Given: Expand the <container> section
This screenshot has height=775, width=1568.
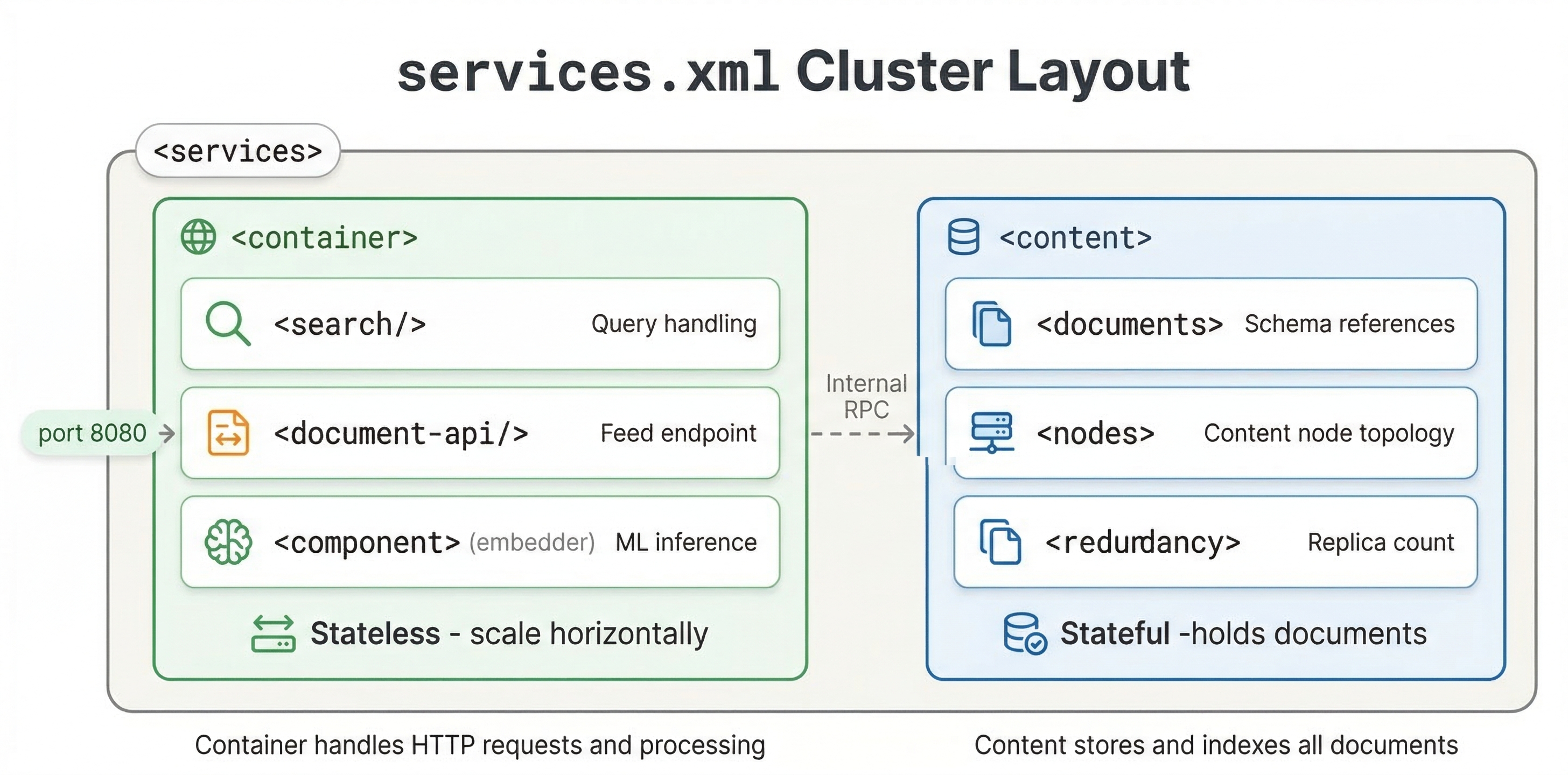Looking at the screenshot, I should 323,238.
